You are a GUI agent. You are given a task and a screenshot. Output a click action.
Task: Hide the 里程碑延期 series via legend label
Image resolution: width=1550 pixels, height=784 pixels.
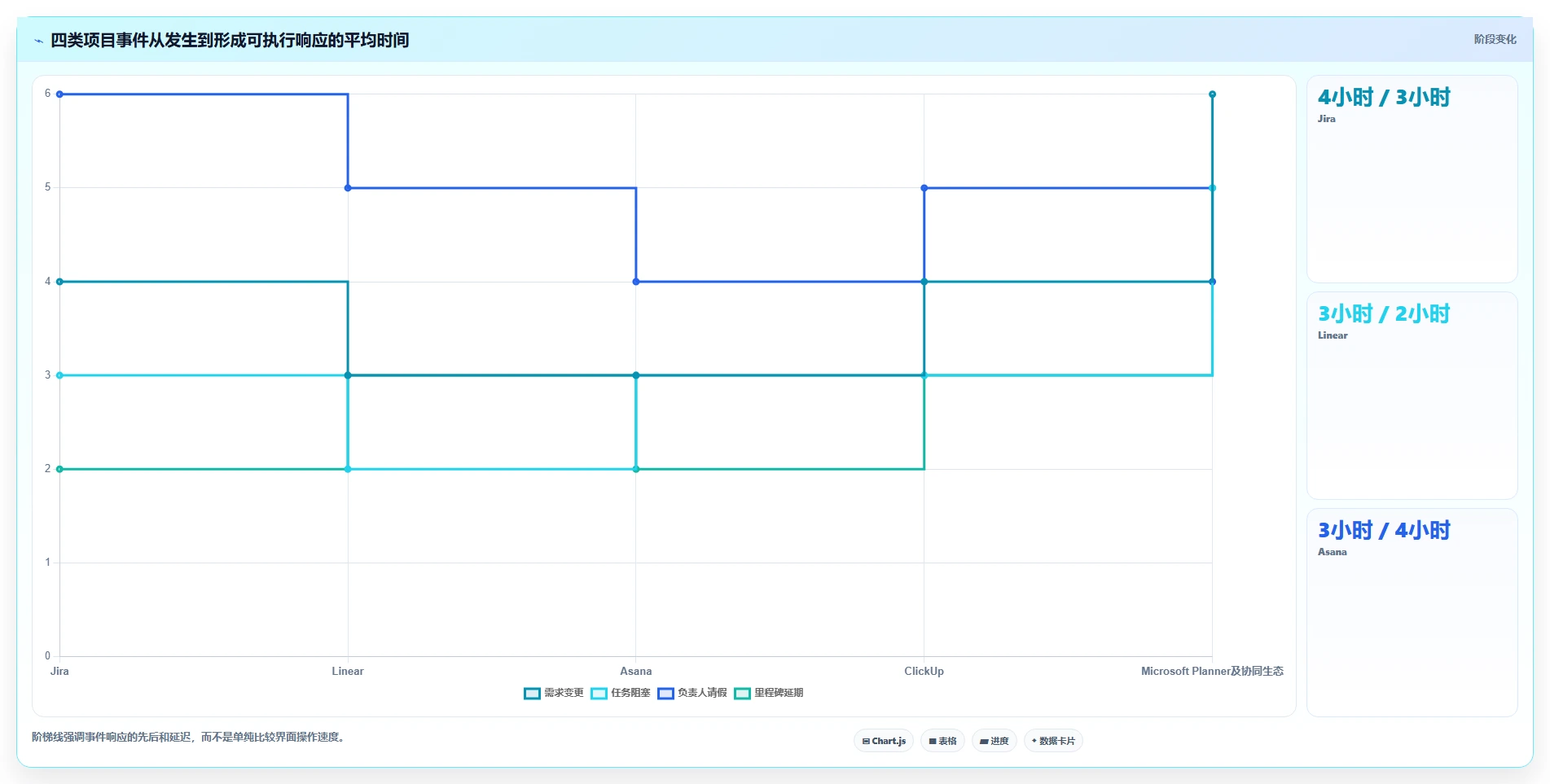779,693
